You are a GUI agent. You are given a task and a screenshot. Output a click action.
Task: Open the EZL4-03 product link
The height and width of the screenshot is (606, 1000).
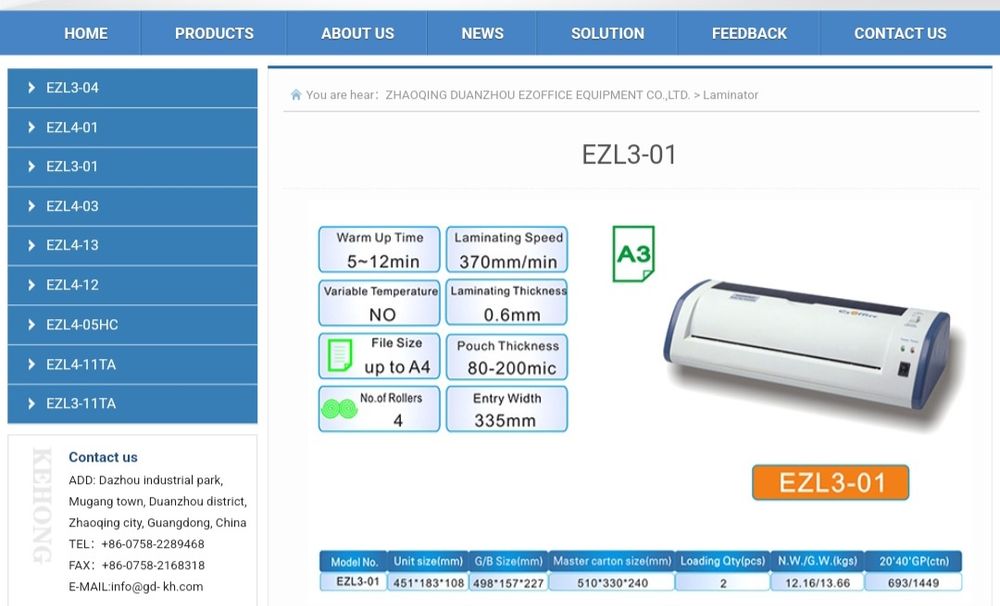pos(133,206)
